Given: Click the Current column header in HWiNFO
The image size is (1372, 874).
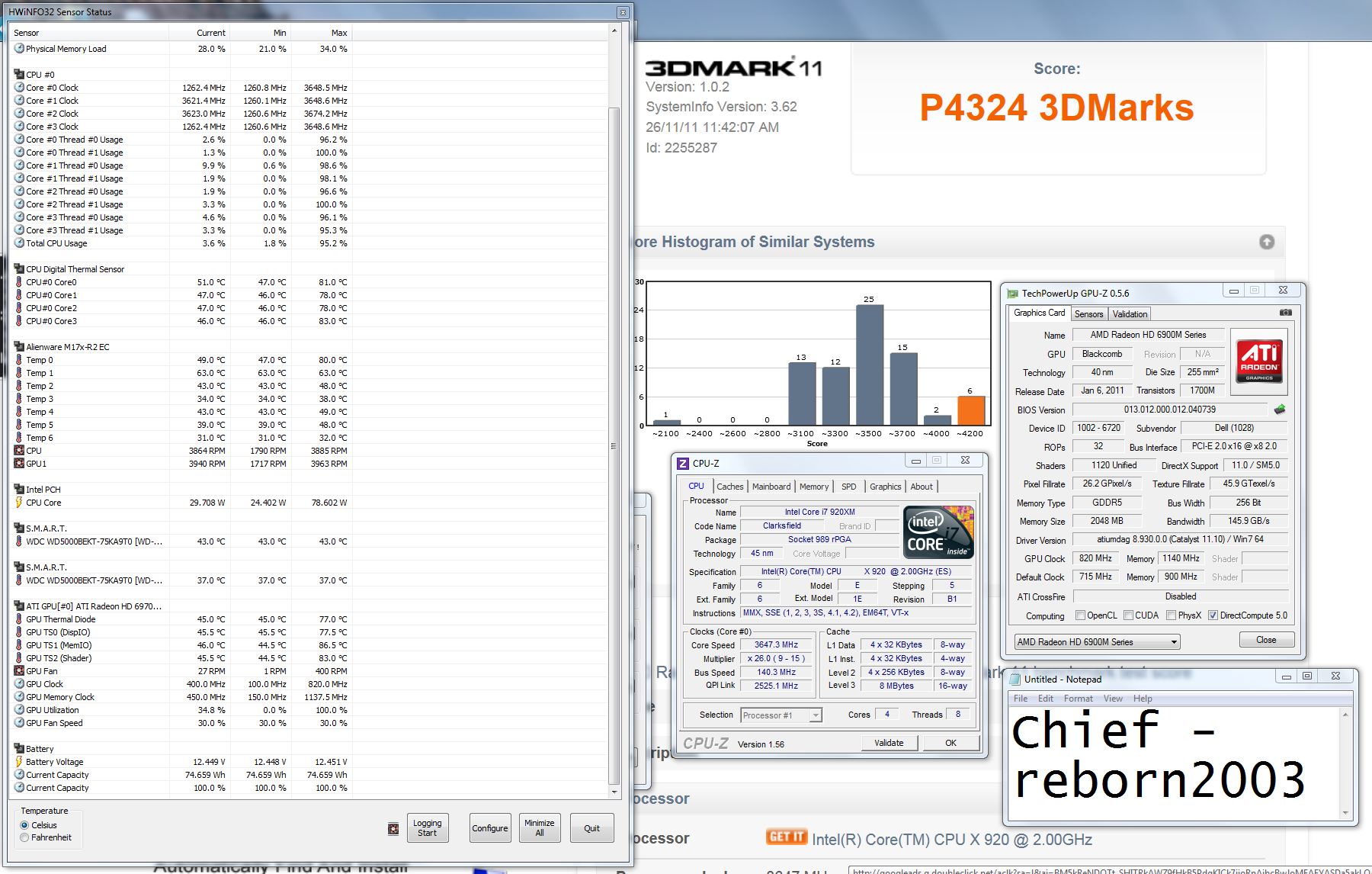Looking at the screenshot, I should click(x=200, y=33).
